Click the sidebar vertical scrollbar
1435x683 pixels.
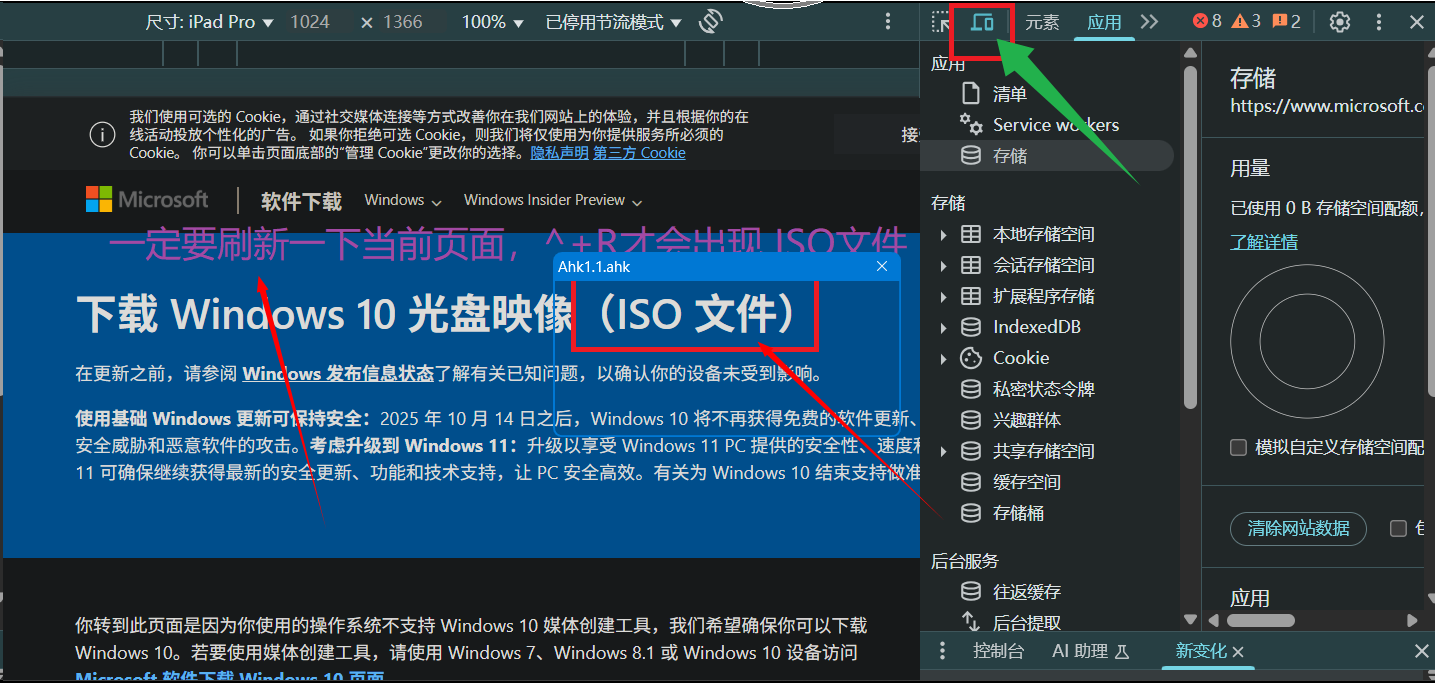coord(1190,238)
